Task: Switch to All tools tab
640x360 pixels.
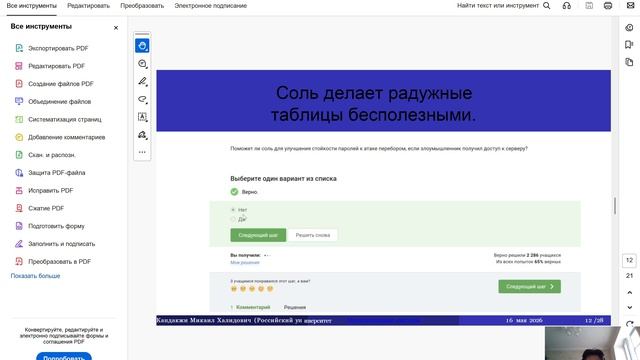Action: (x=31, y=6)
